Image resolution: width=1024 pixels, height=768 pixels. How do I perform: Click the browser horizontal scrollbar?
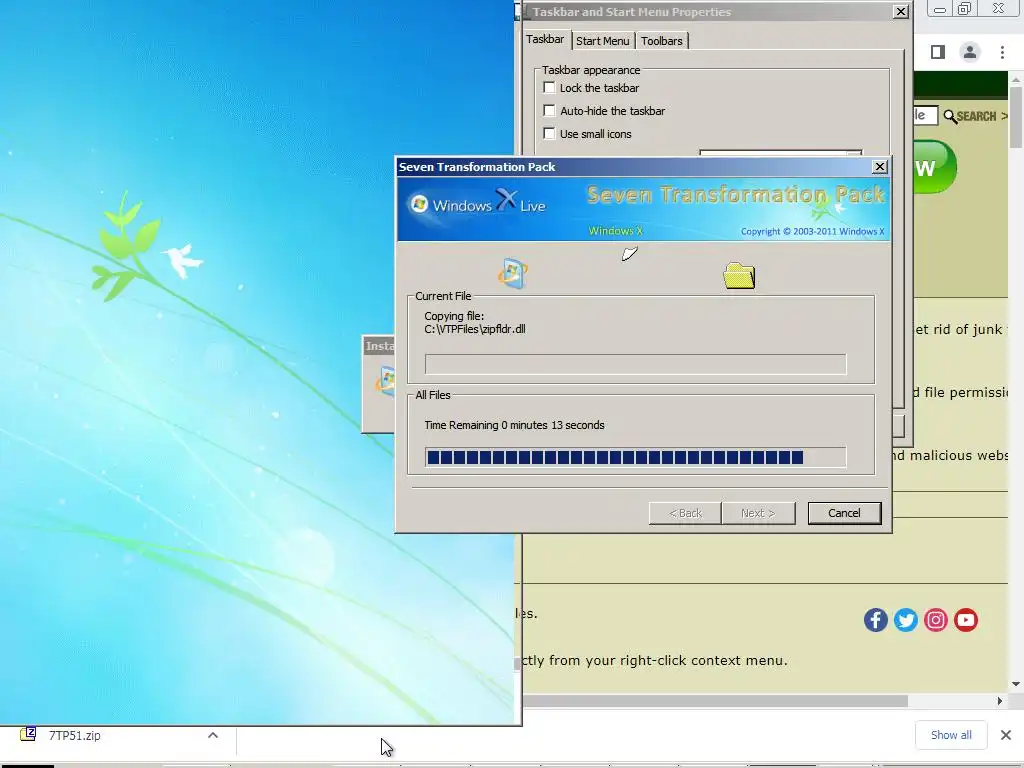(x=715, y=701)
